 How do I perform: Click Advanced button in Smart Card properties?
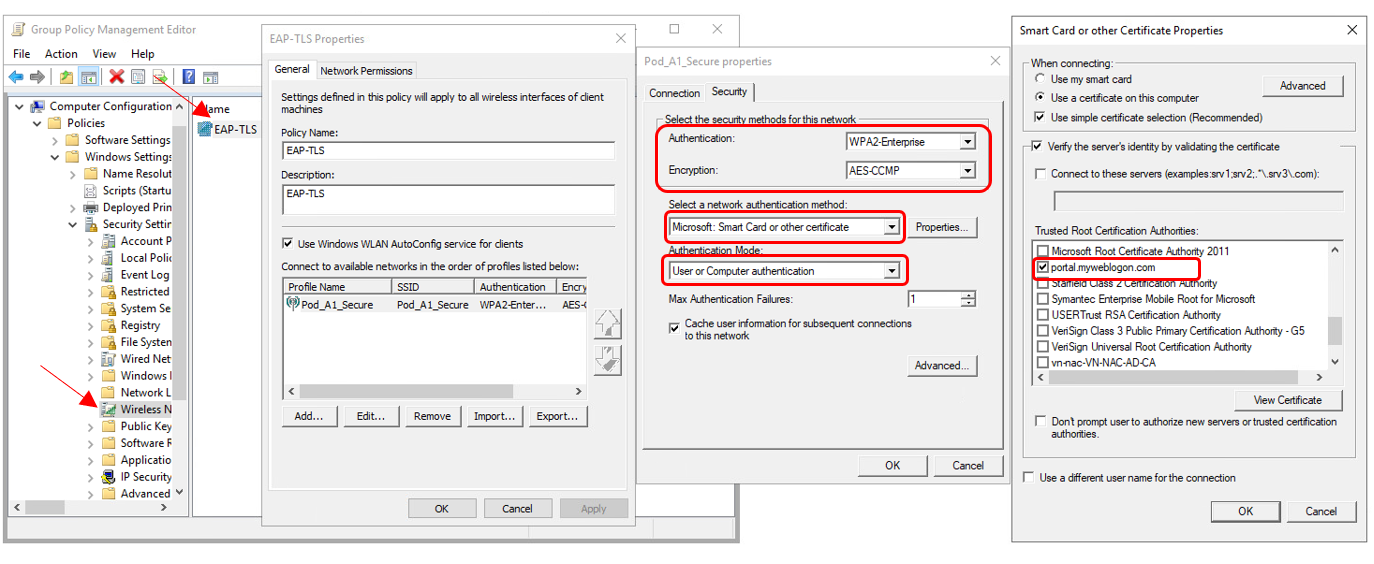tap(1303, 86)
